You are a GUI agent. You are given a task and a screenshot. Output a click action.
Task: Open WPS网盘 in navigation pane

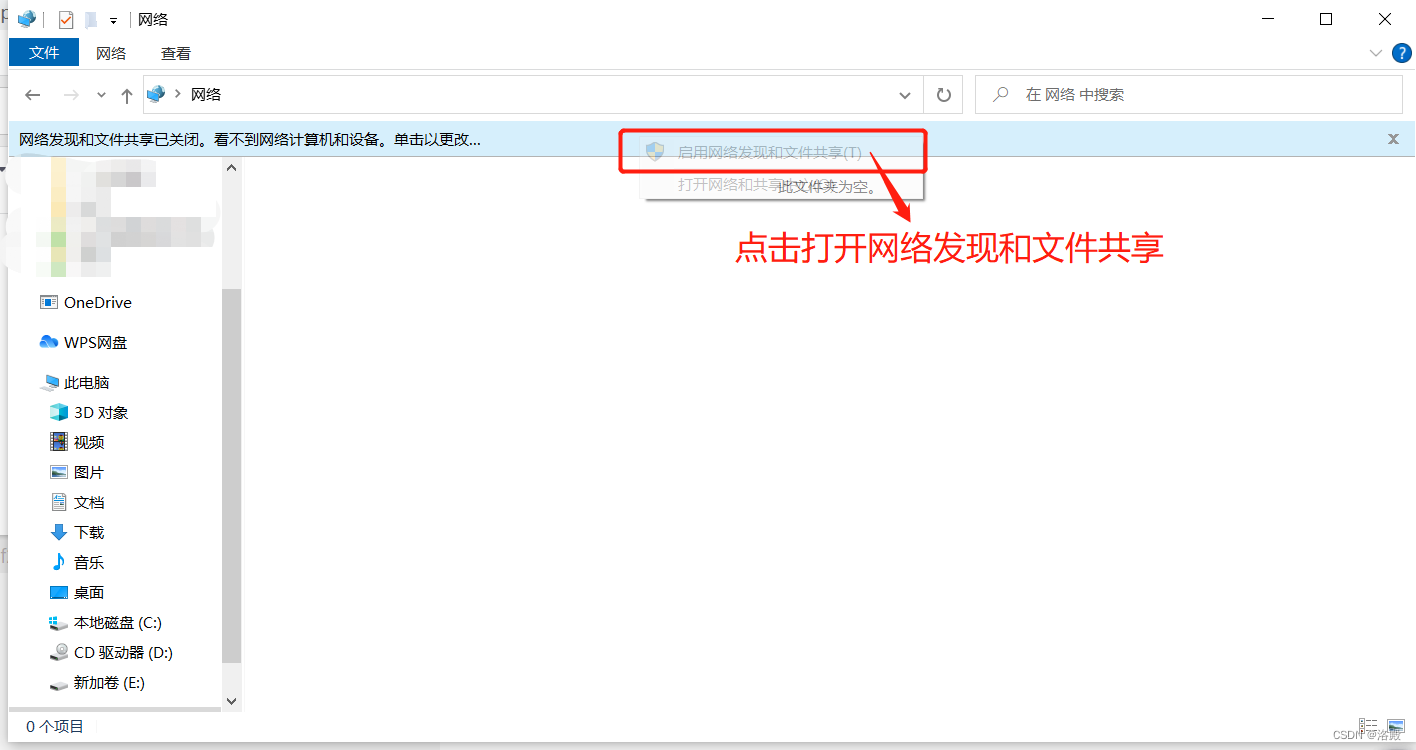pyautogui.click(x=96, y=343)
